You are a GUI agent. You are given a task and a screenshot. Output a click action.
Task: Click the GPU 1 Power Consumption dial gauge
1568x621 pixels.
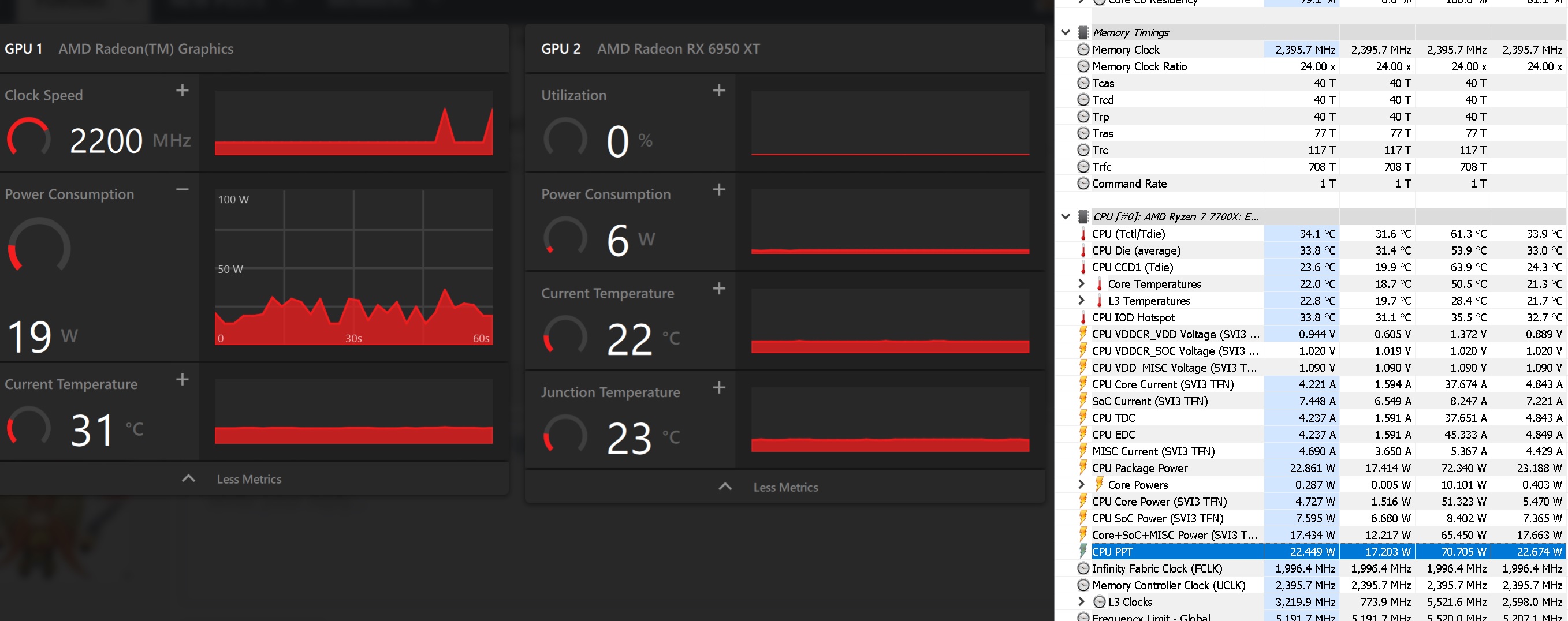coord(39,246)
